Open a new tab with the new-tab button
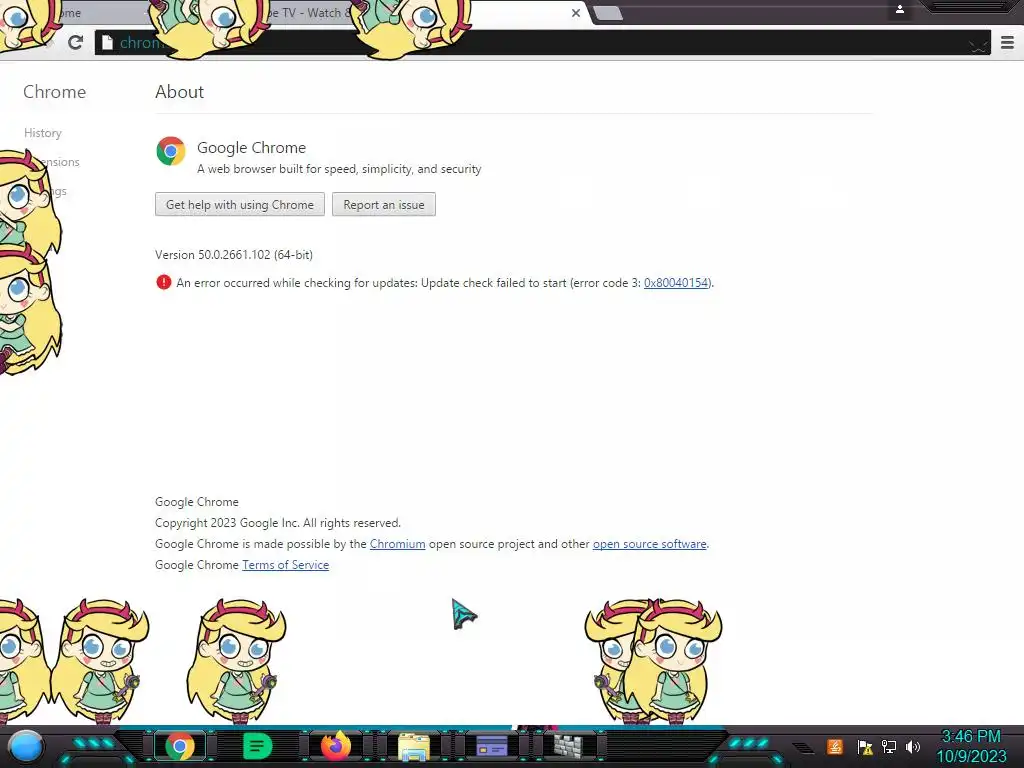This screenshot has width=1024, height=768. (x=609, y=13)
